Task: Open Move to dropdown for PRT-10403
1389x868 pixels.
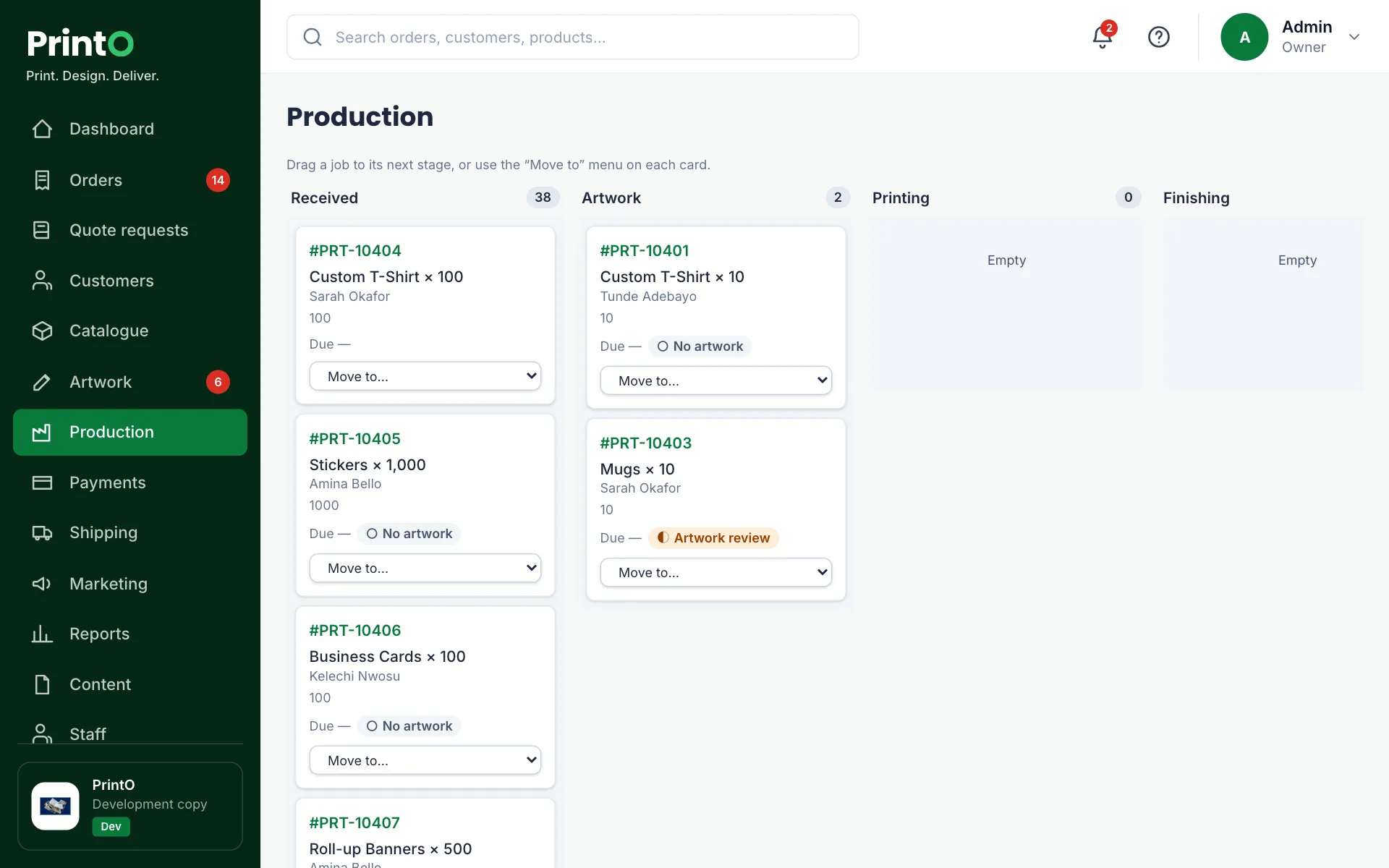Action: point(716,572)
